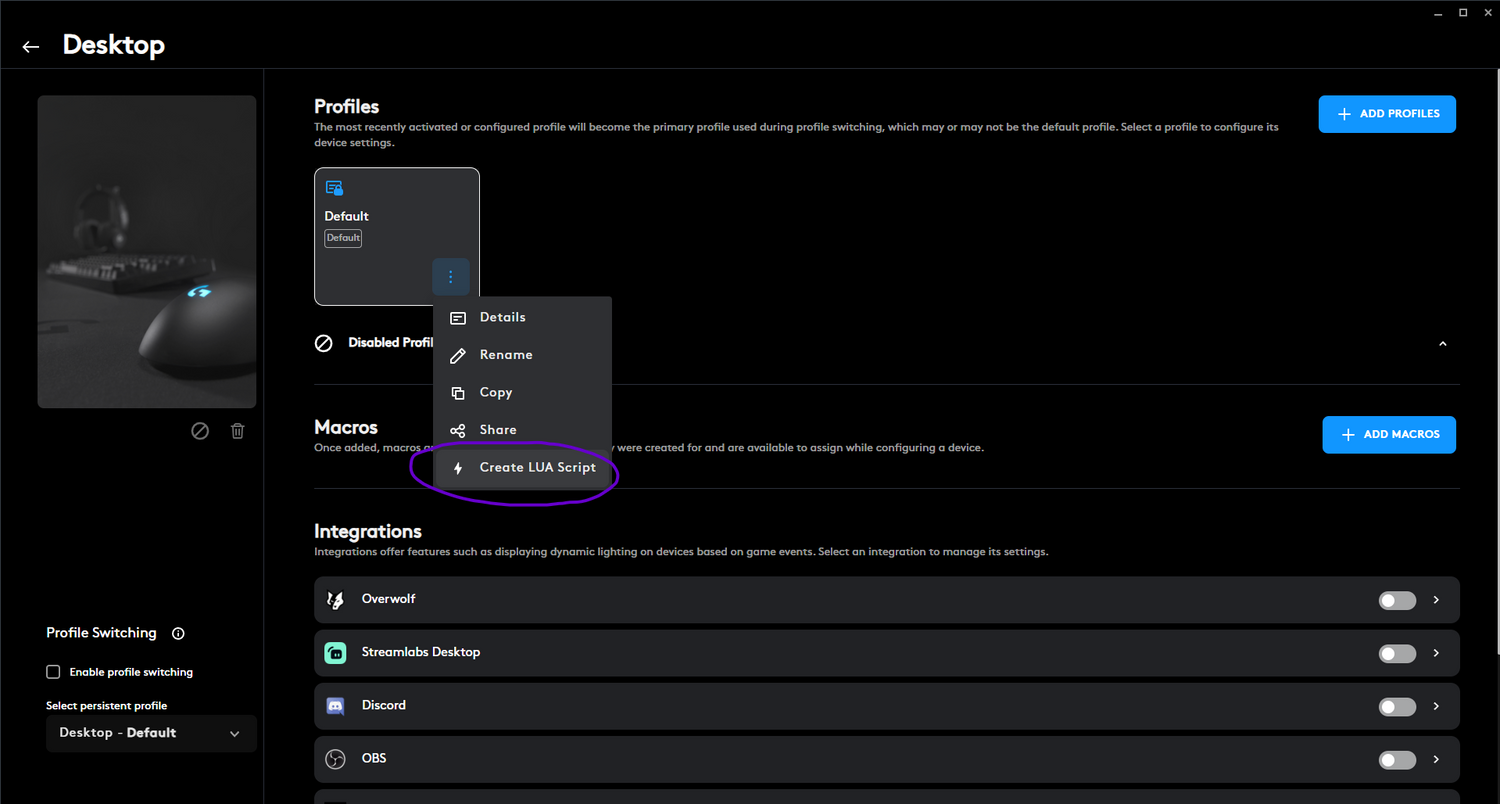Select Create LUA Script from context menu
Image resolution: width=1500 pixels, height=804 pixels.
pyautogui.click(x=524, y=468)
